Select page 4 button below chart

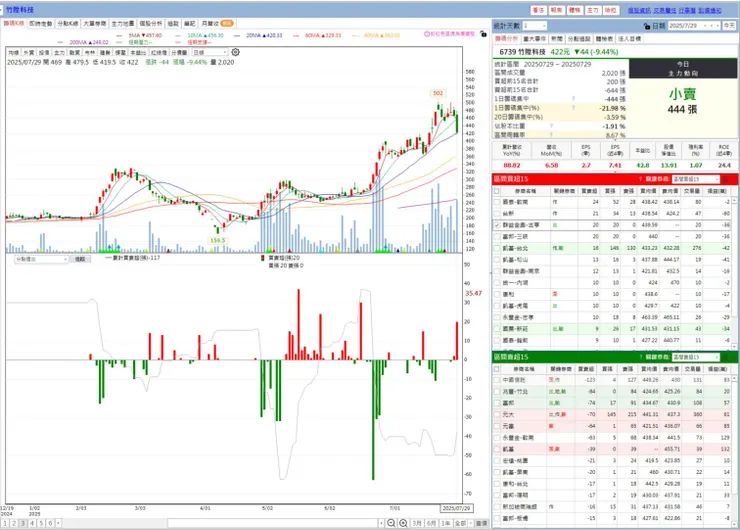point(32,523)
